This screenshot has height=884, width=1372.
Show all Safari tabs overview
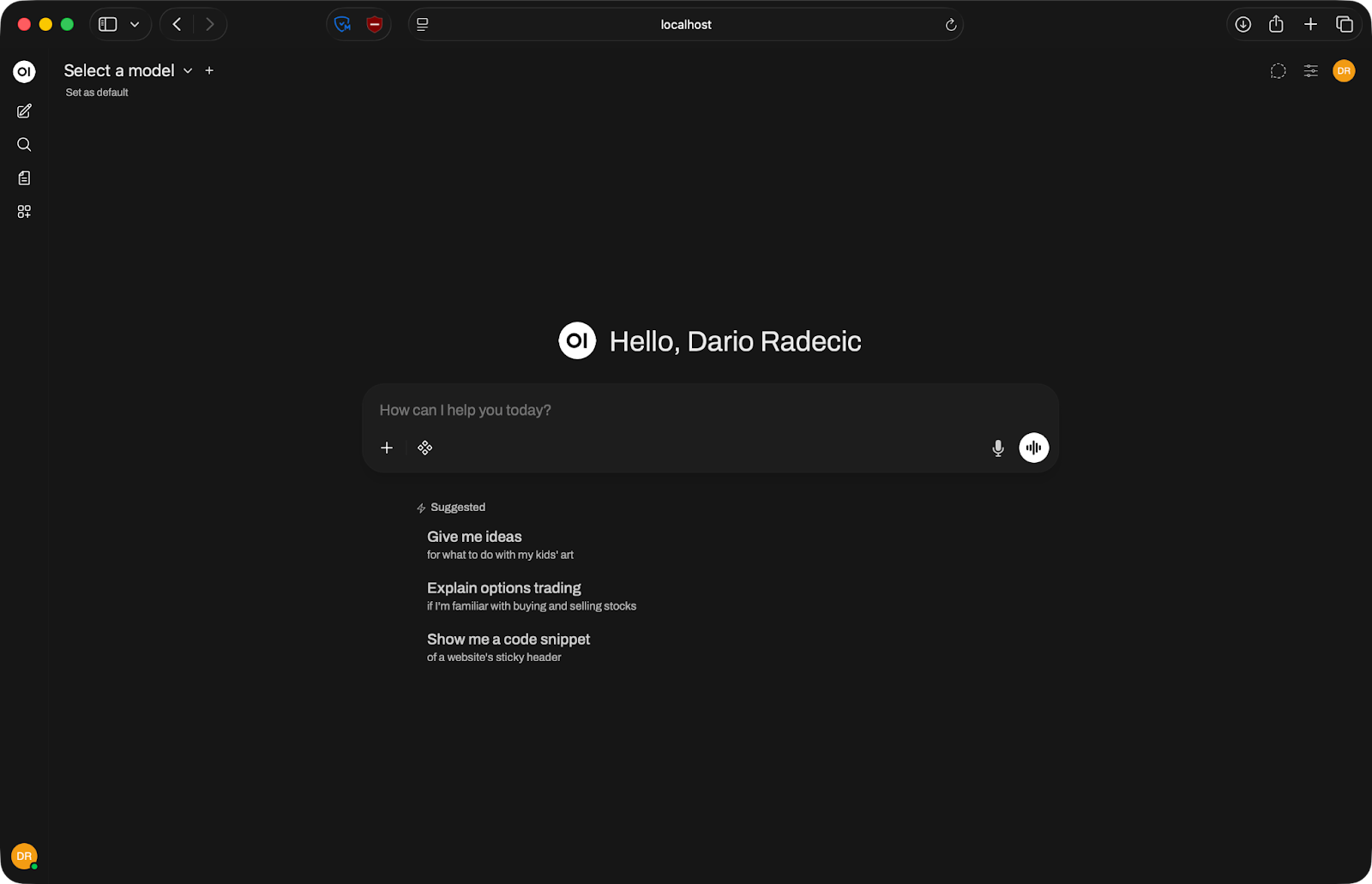tap(1345, 24)
